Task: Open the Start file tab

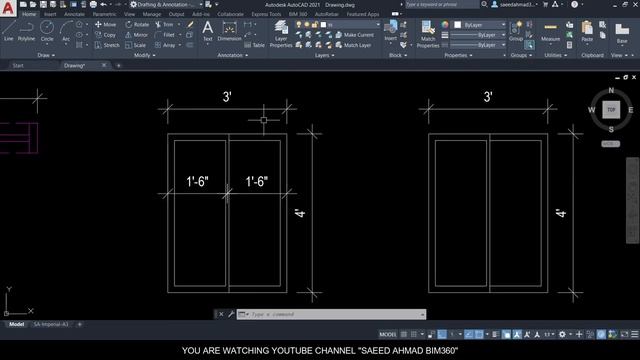Action: tap(18, 65)
